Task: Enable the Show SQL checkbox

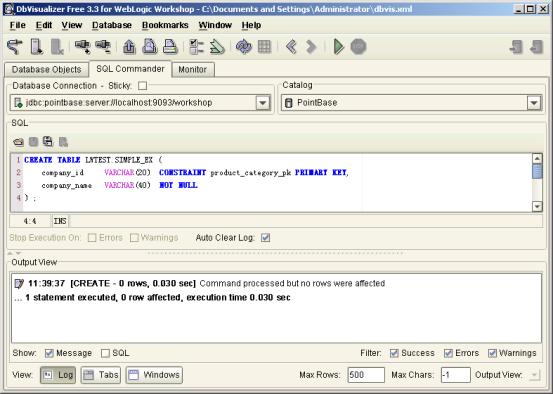Action: [105, 353]
